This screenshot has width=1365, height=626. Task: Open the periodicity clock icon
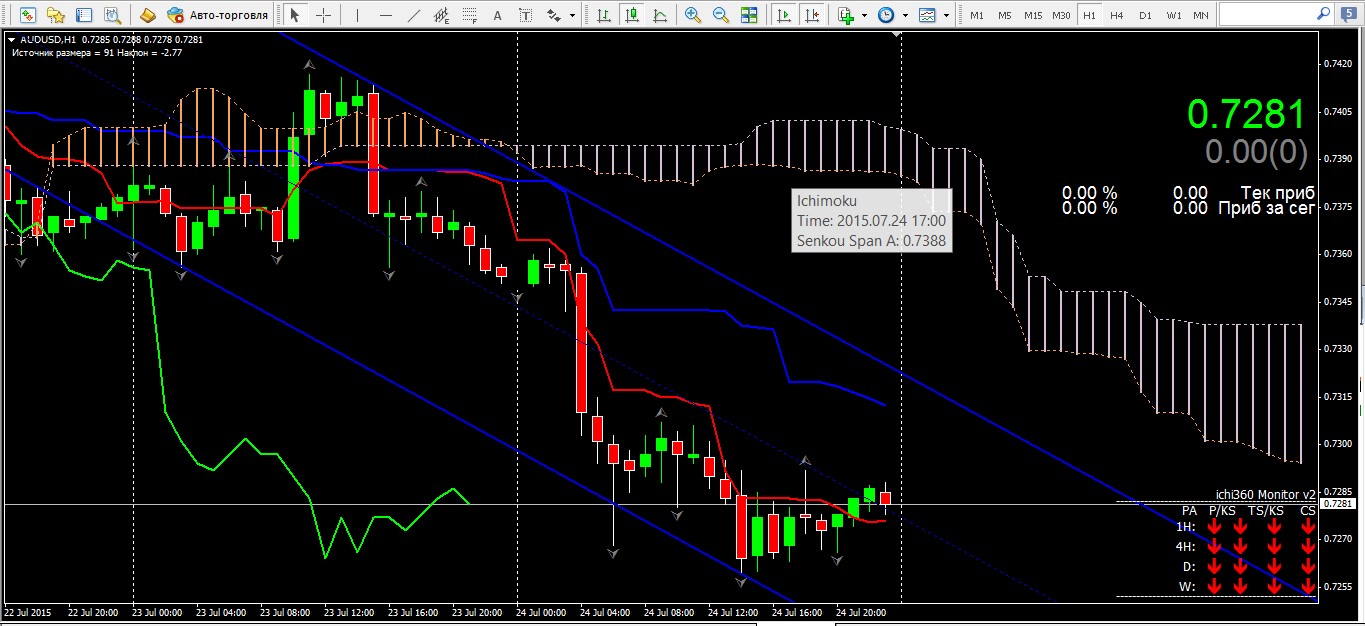point(886,15)
